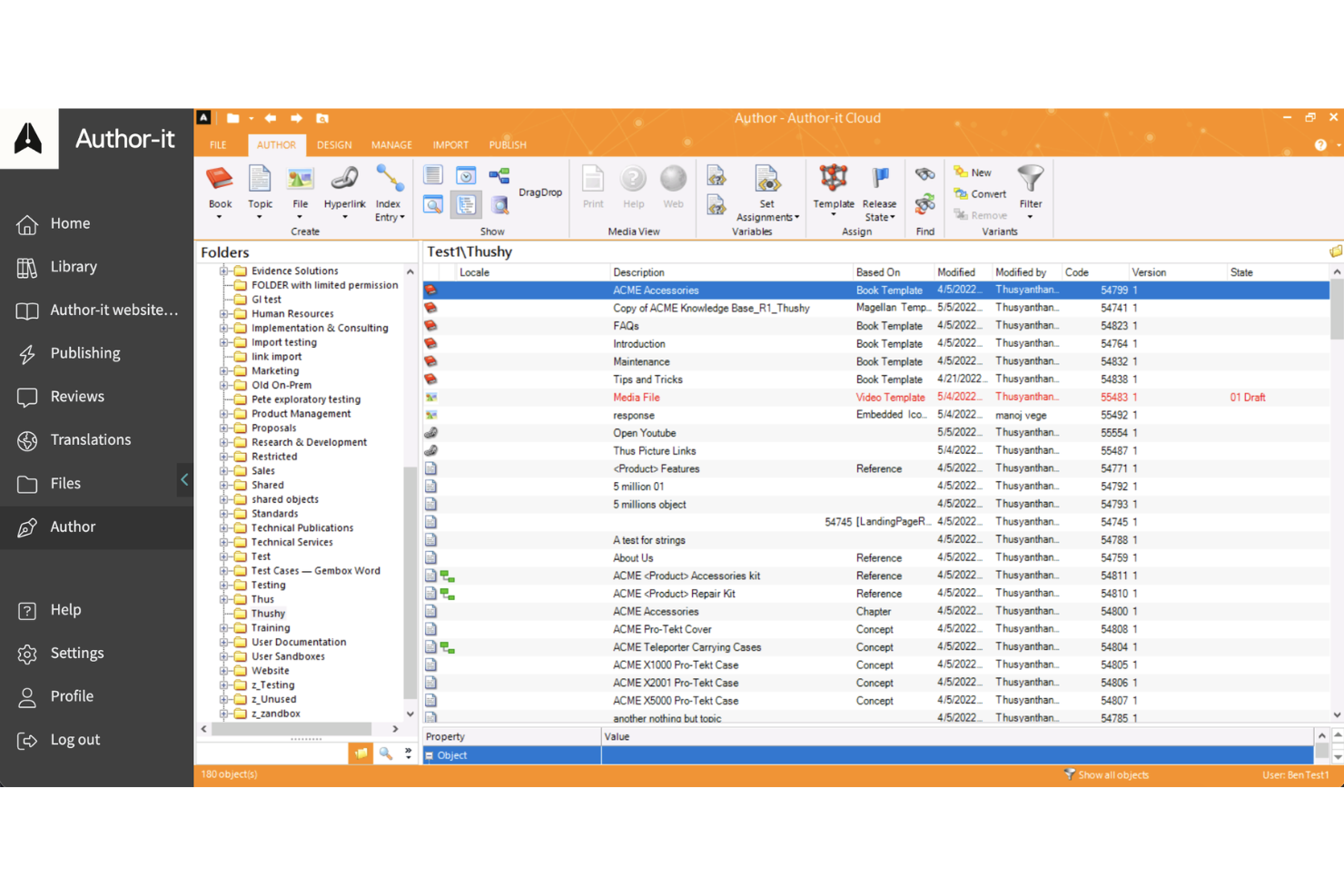The image size is (1344, 896).
Task: Click the lower binoculars-with-arrows icon in Find group
Action: tap(924, 204)
